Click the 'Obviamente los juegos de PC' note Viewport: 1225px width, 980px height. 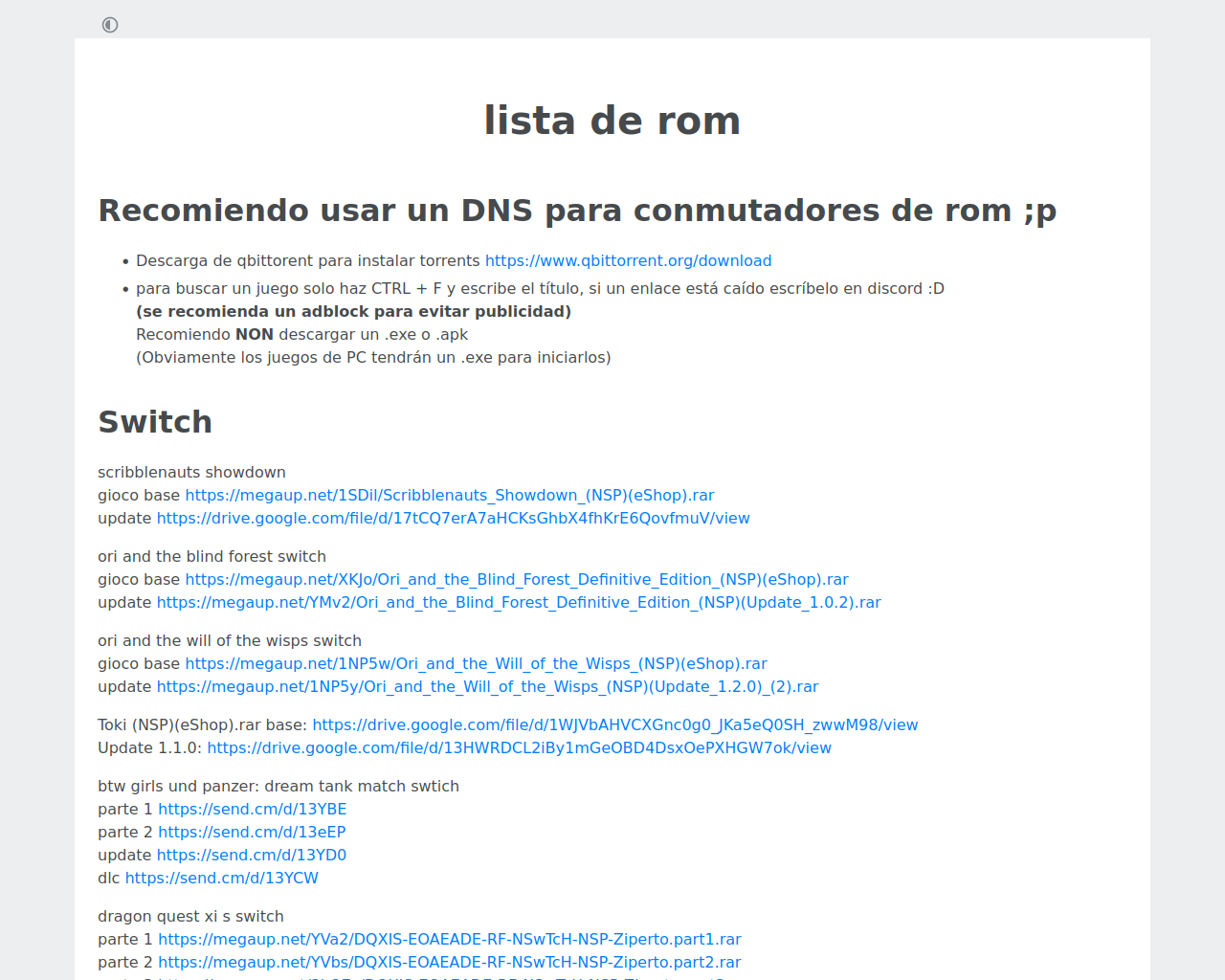tap(373, 358)
